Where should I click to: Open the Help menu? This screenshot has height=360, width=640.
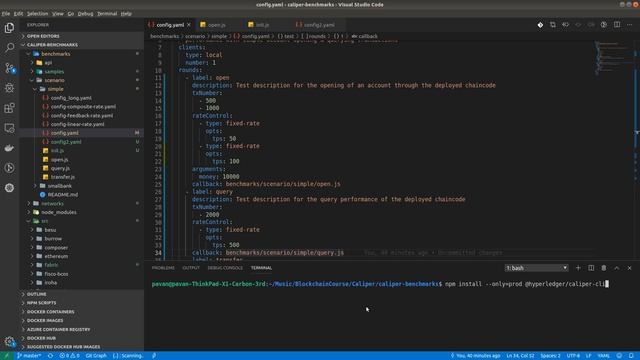coord(126,13)
